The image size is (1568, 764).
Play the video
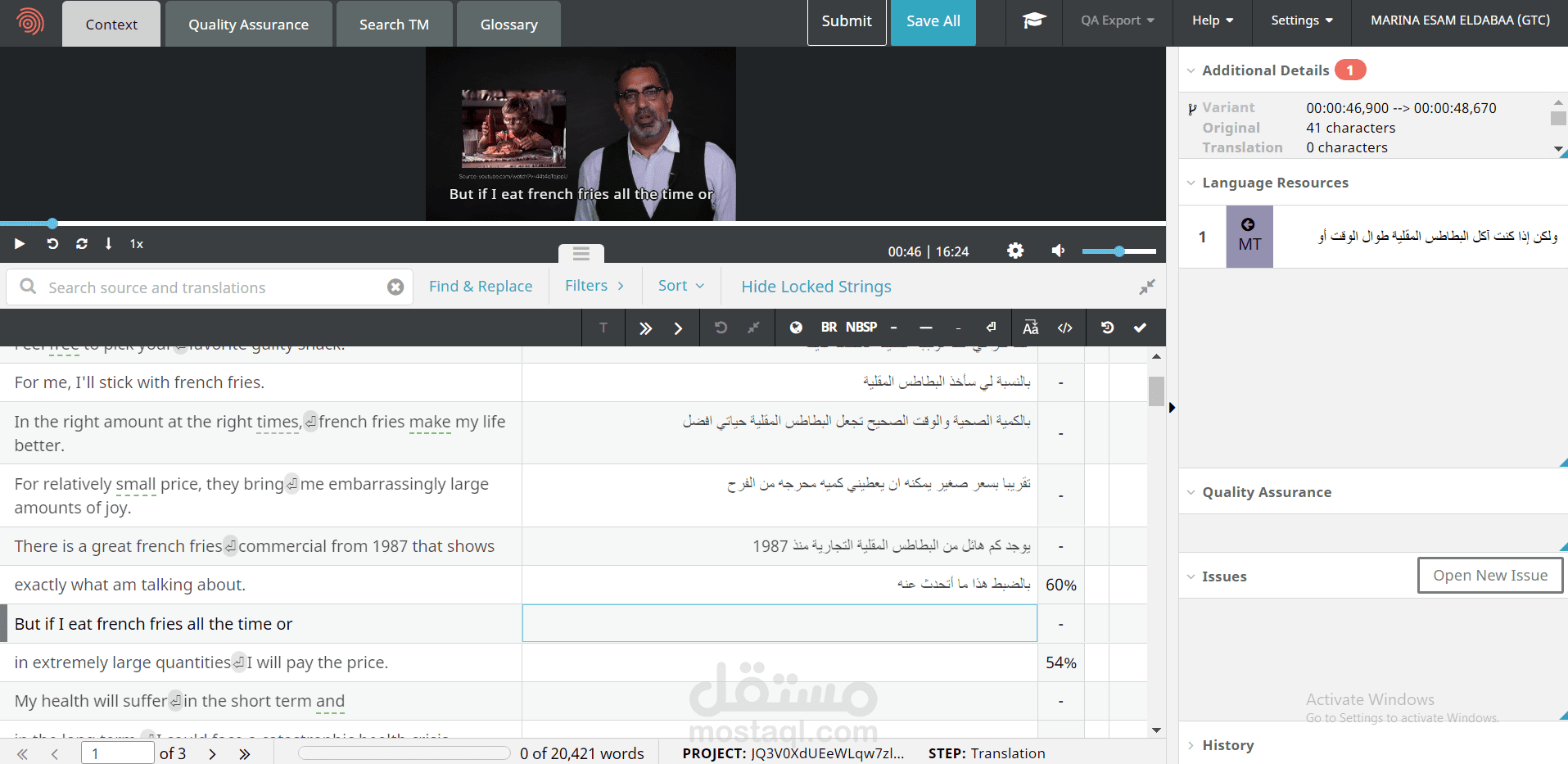(x=20, y=243)
